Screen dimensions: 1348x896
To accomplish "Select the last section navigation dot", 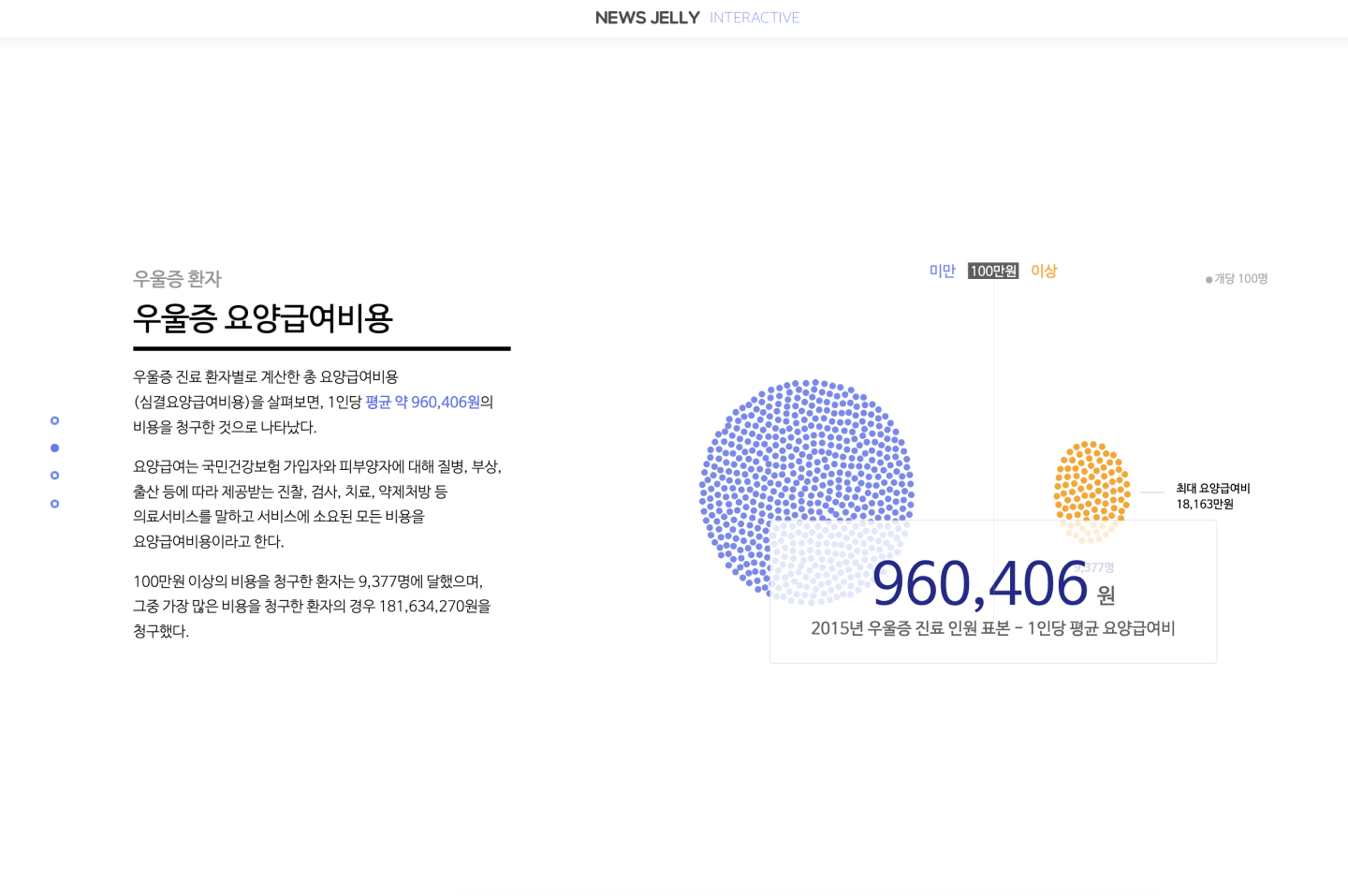I will click(54, 504).
